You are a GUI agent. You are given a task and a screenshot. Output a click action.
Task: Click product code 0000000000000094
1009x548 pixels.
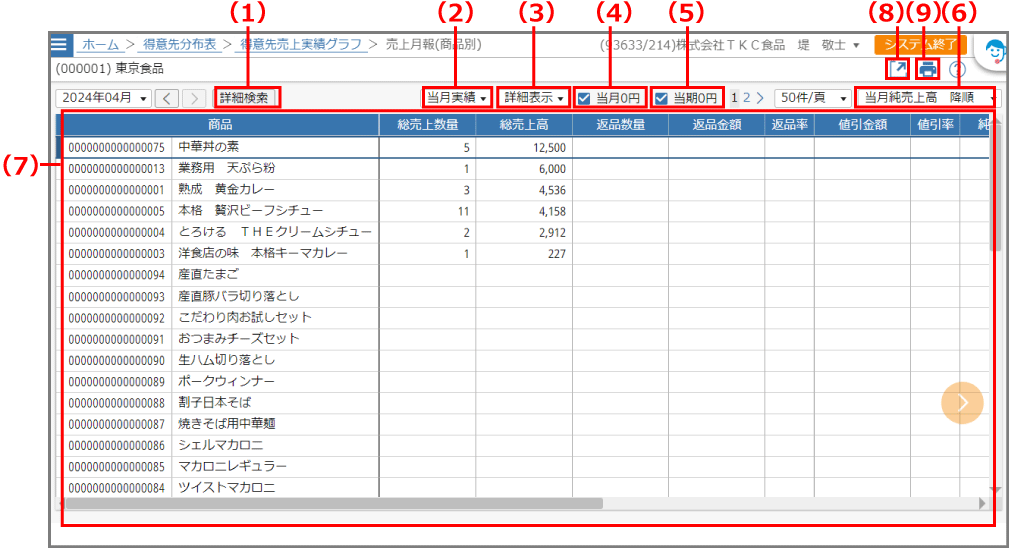pos(116,275)
